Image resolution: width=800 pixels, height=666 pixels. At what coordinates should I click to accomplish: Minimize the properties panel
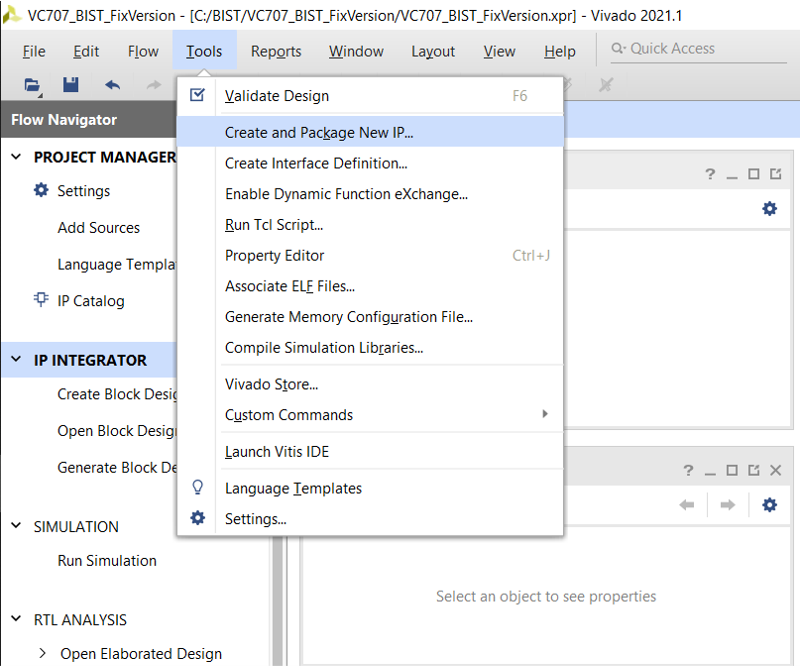tap(710, 473)
